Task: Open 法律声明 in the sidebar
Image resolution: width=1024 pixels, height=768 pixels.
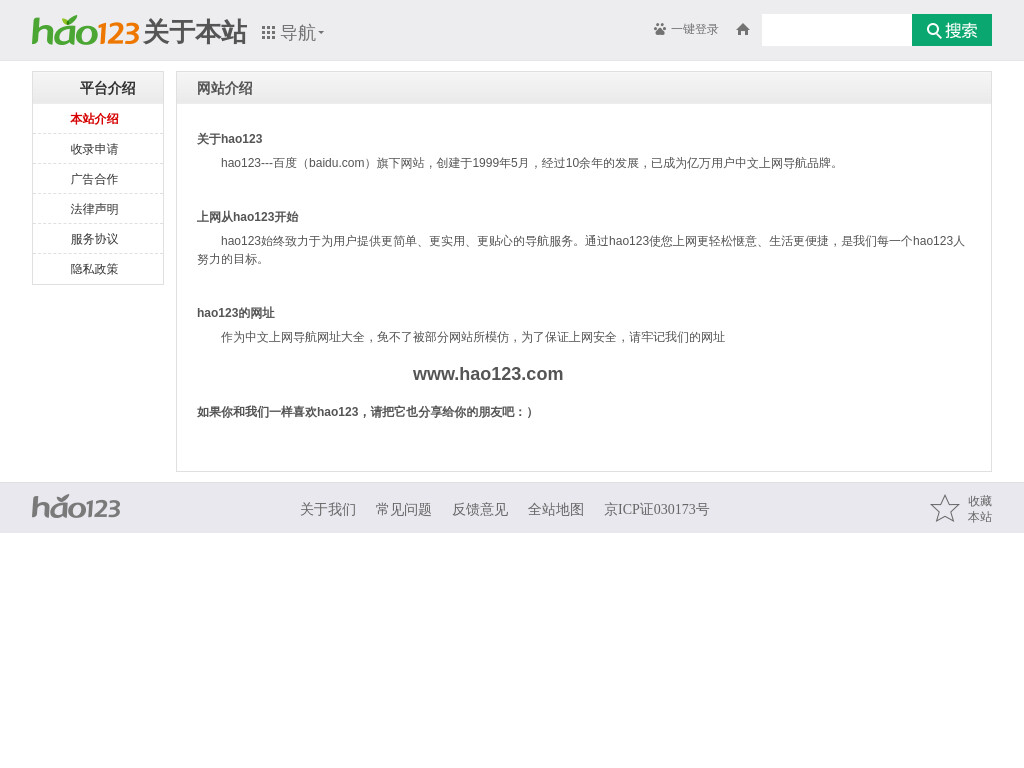Action: coord(95,209)
